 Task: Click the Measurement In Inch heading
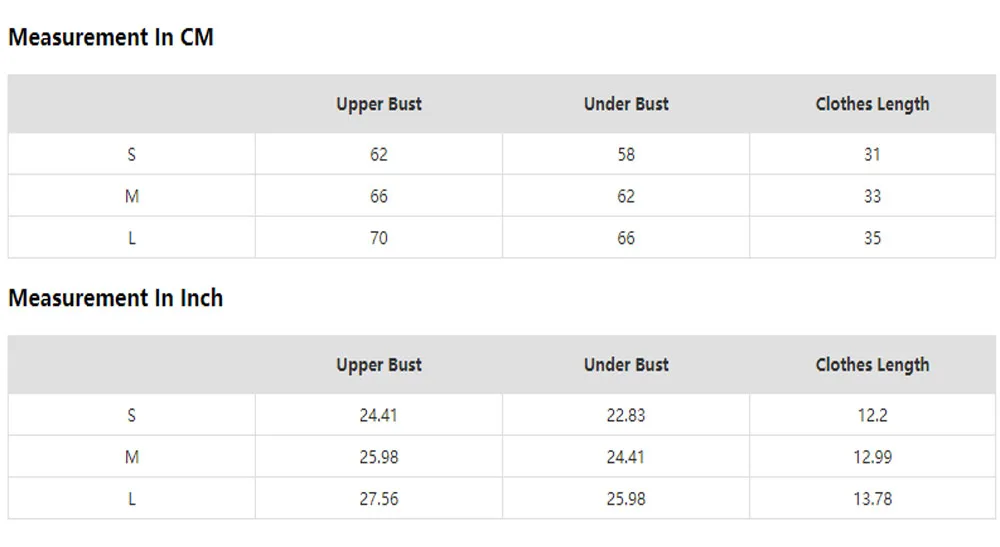[115, 298]
